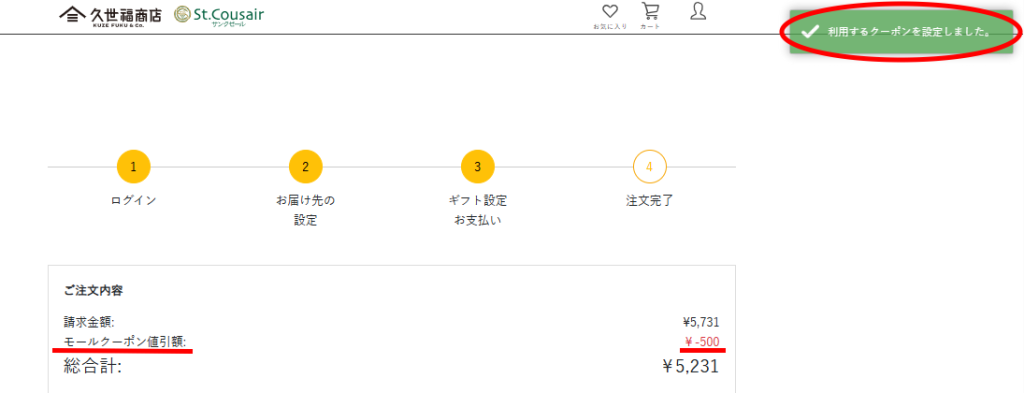This screenshot has width=1024, height=393.
Task: Click the お届け先の設定 step label
Action: click(x=305, y=210)
